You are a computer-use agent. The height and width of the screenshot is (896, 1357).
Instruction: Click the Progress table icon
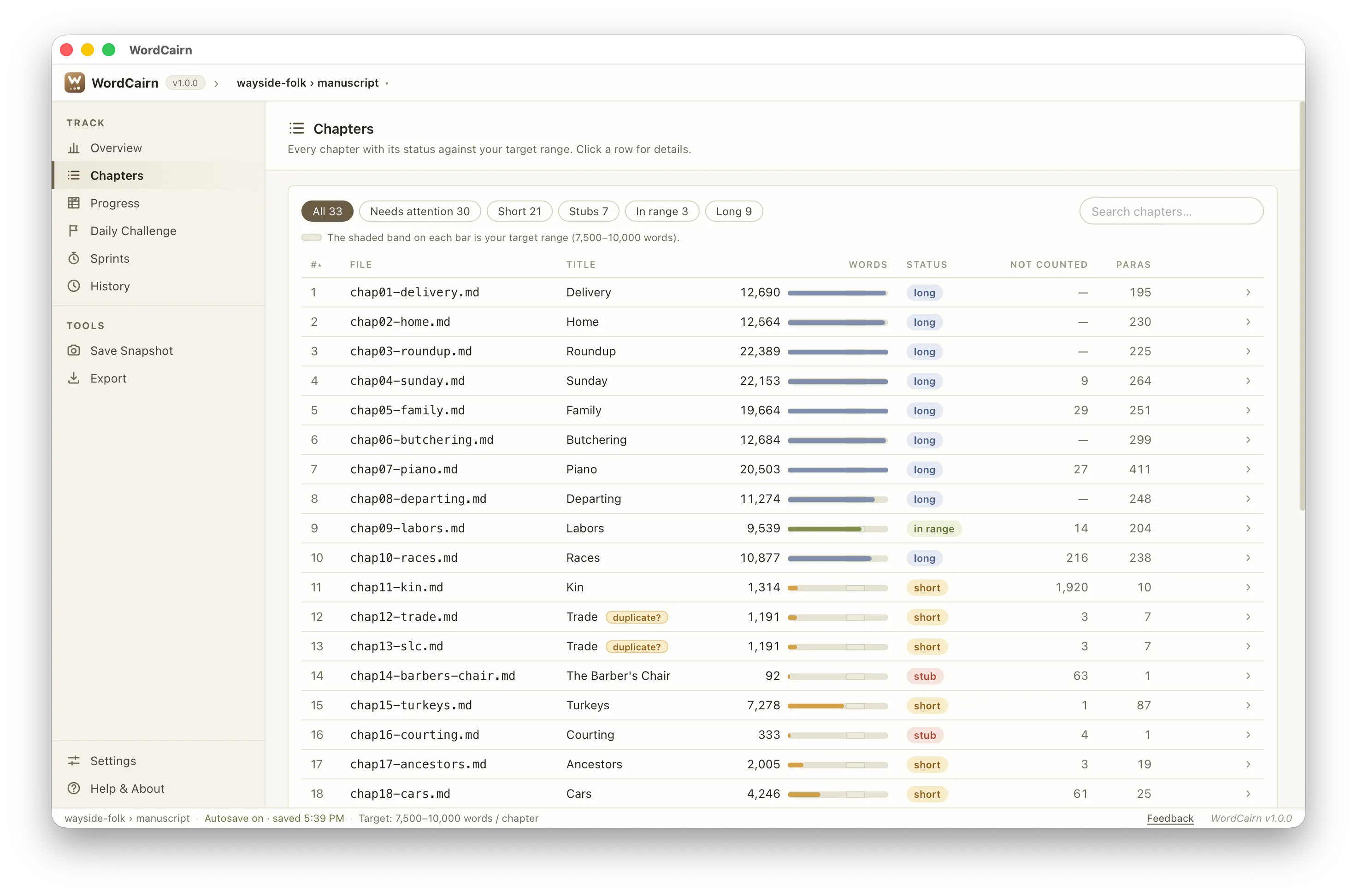(x=74, y=203)
